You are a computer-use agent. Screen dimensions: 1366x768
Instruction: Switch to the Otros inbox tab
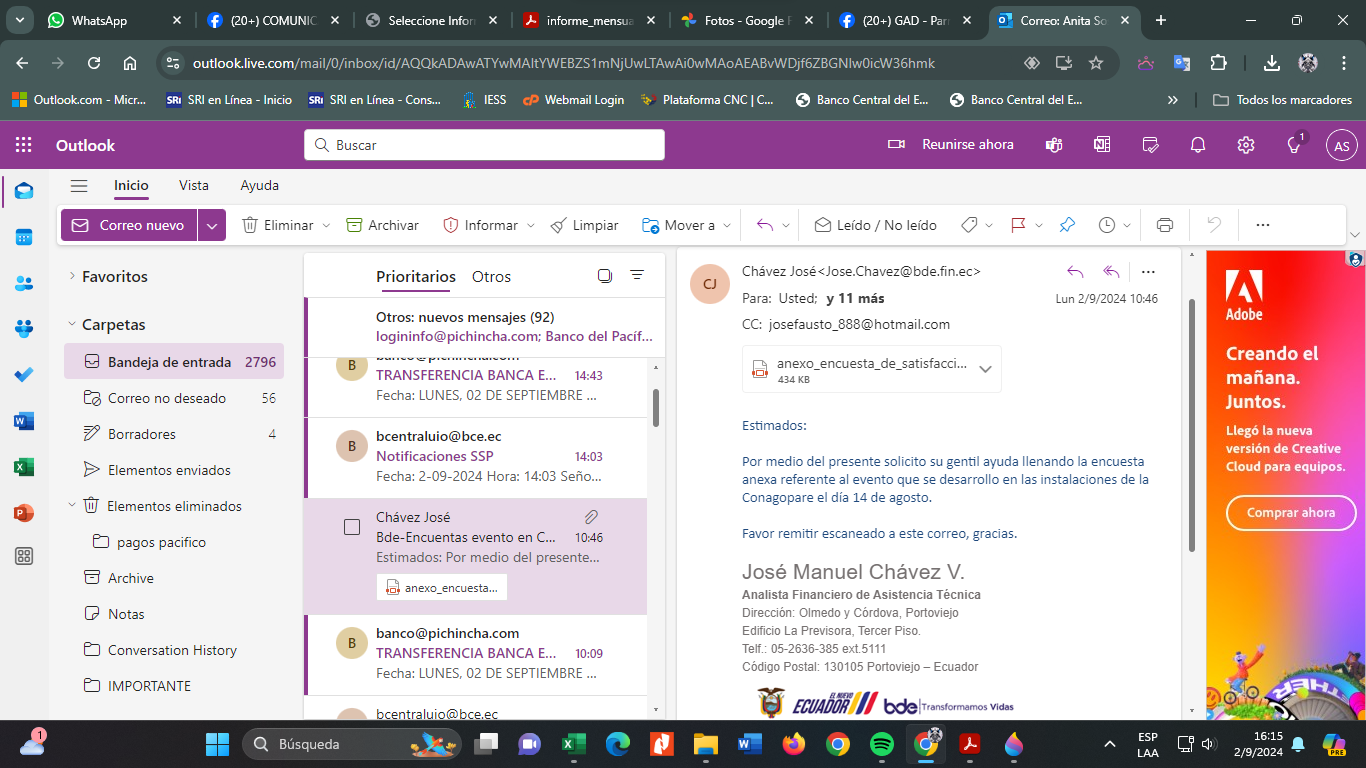(491, 277)
